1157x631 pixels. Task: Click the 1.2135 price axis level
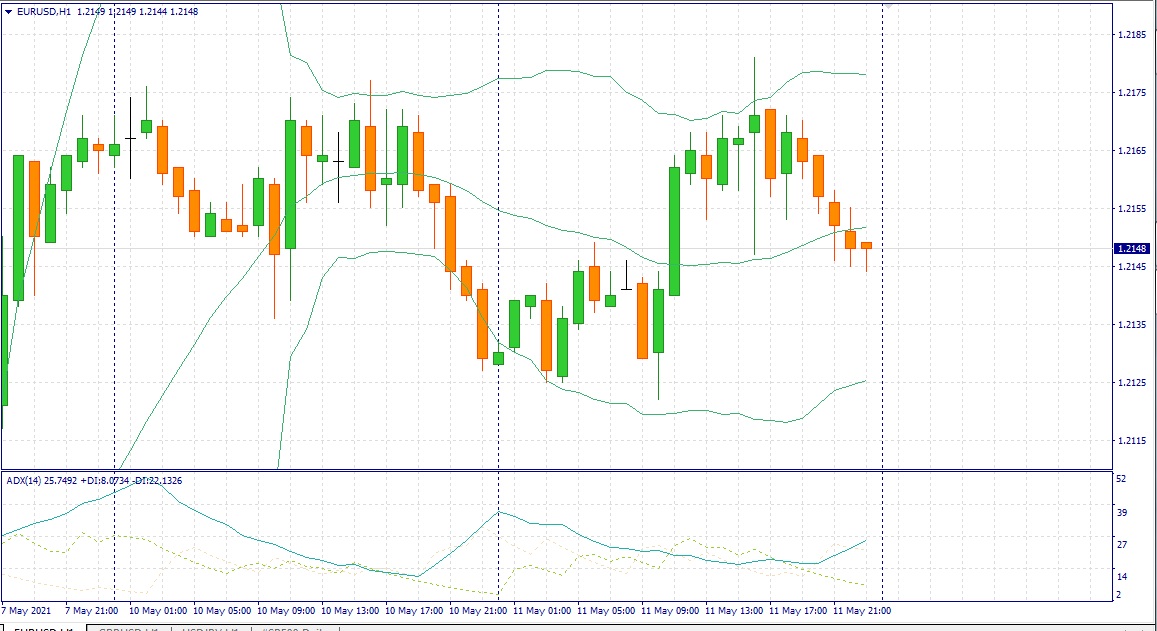(x=1133, y=325)
